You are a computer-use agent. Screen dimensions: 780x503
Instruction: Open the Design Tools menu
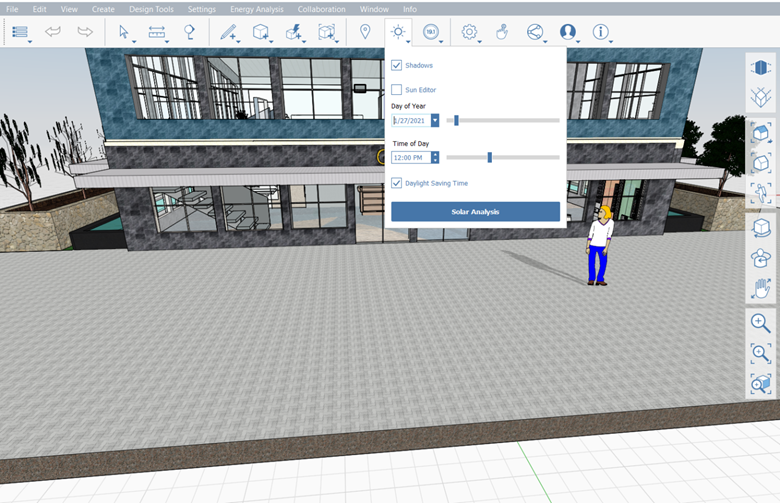coord(151,9)
